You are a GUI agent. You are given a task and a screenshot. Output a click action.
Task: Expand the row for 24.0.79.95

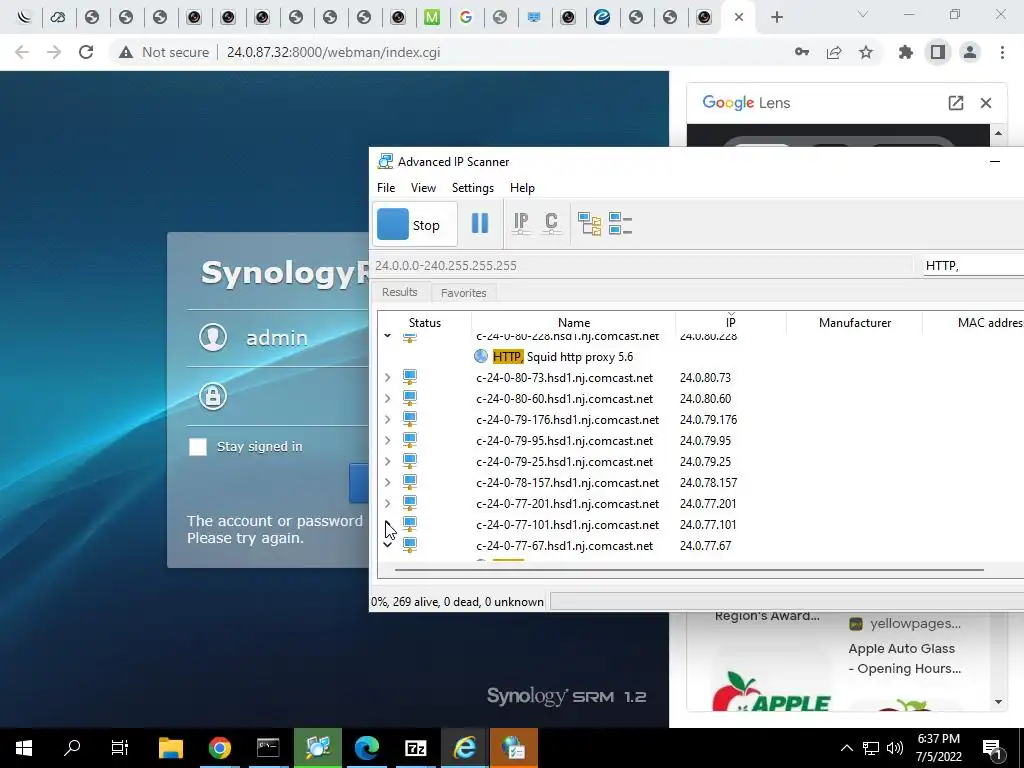tap(387, 440)
